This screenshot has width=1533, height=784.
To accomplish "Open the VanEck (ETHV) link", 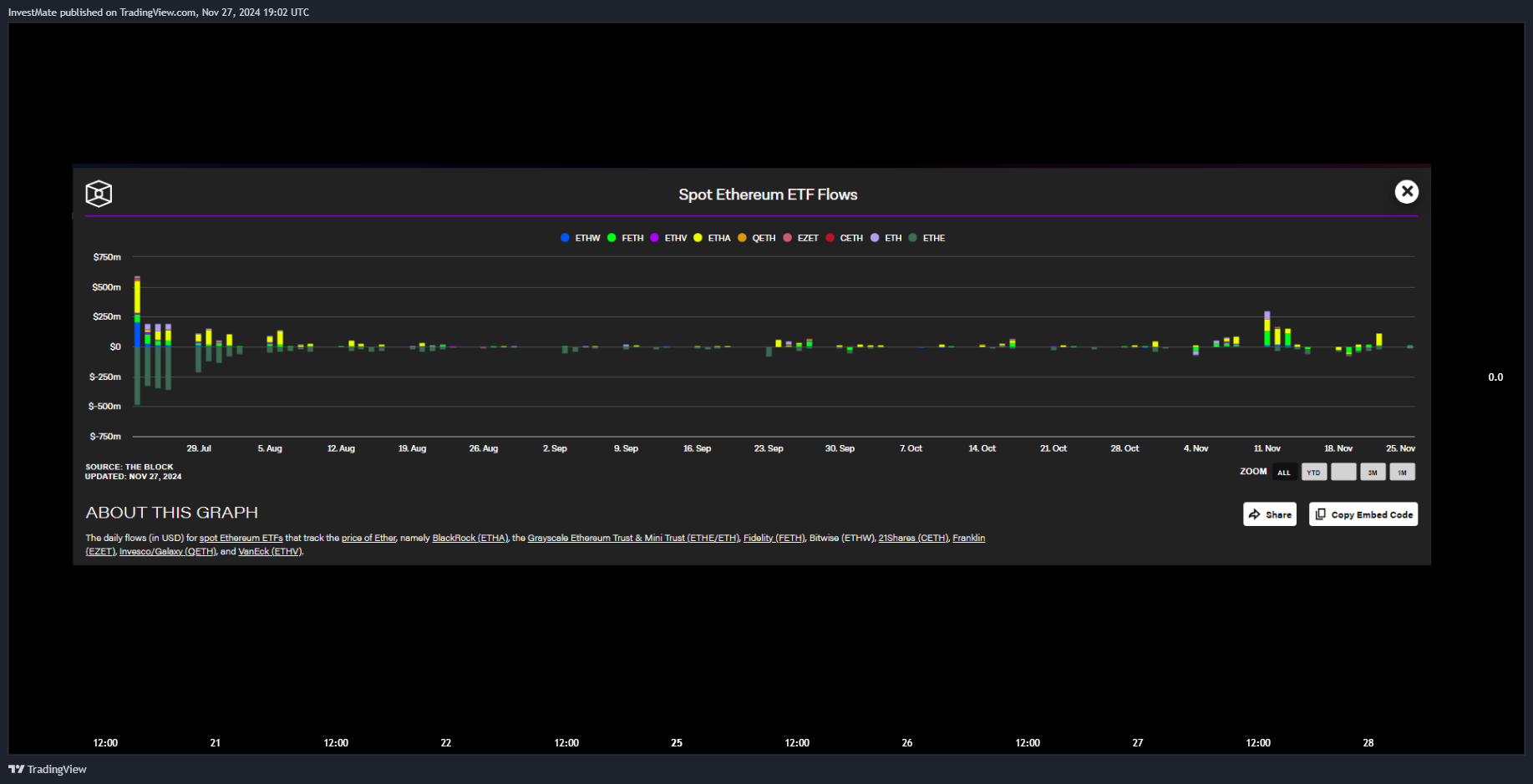I will (x=270, y=551).
